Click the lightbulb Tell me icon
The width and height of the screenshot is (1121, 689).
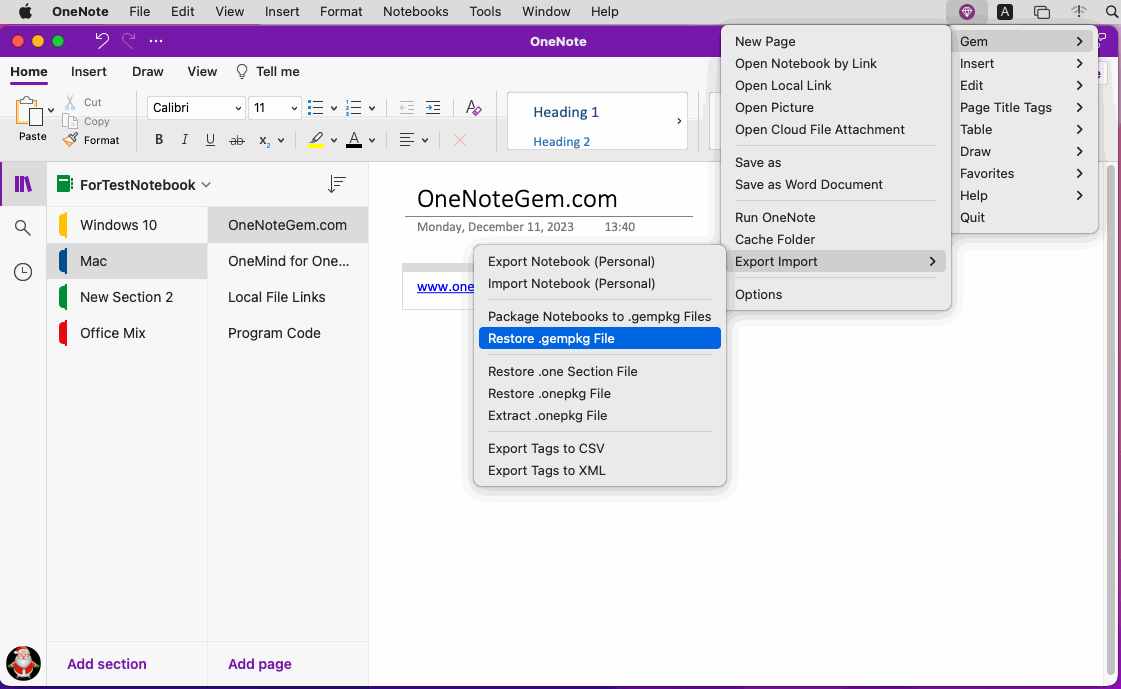[242, 71]
